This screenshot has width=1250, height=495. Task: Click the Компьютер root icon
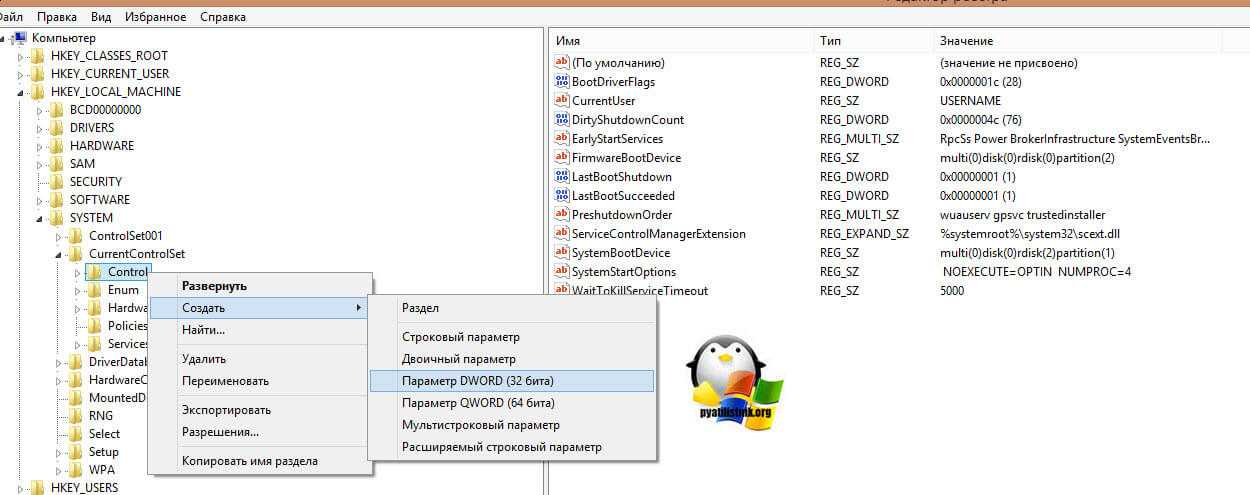[x=19, y=38]
